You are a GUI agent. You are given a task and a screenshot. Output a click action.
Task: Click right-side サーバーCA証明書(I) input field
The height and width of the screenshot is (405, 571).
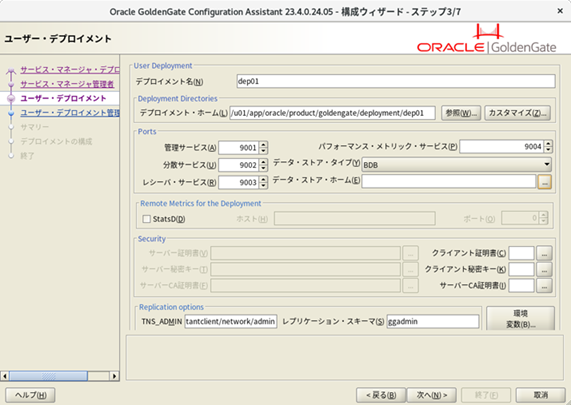pyautogui.click(x=521, y=286)
